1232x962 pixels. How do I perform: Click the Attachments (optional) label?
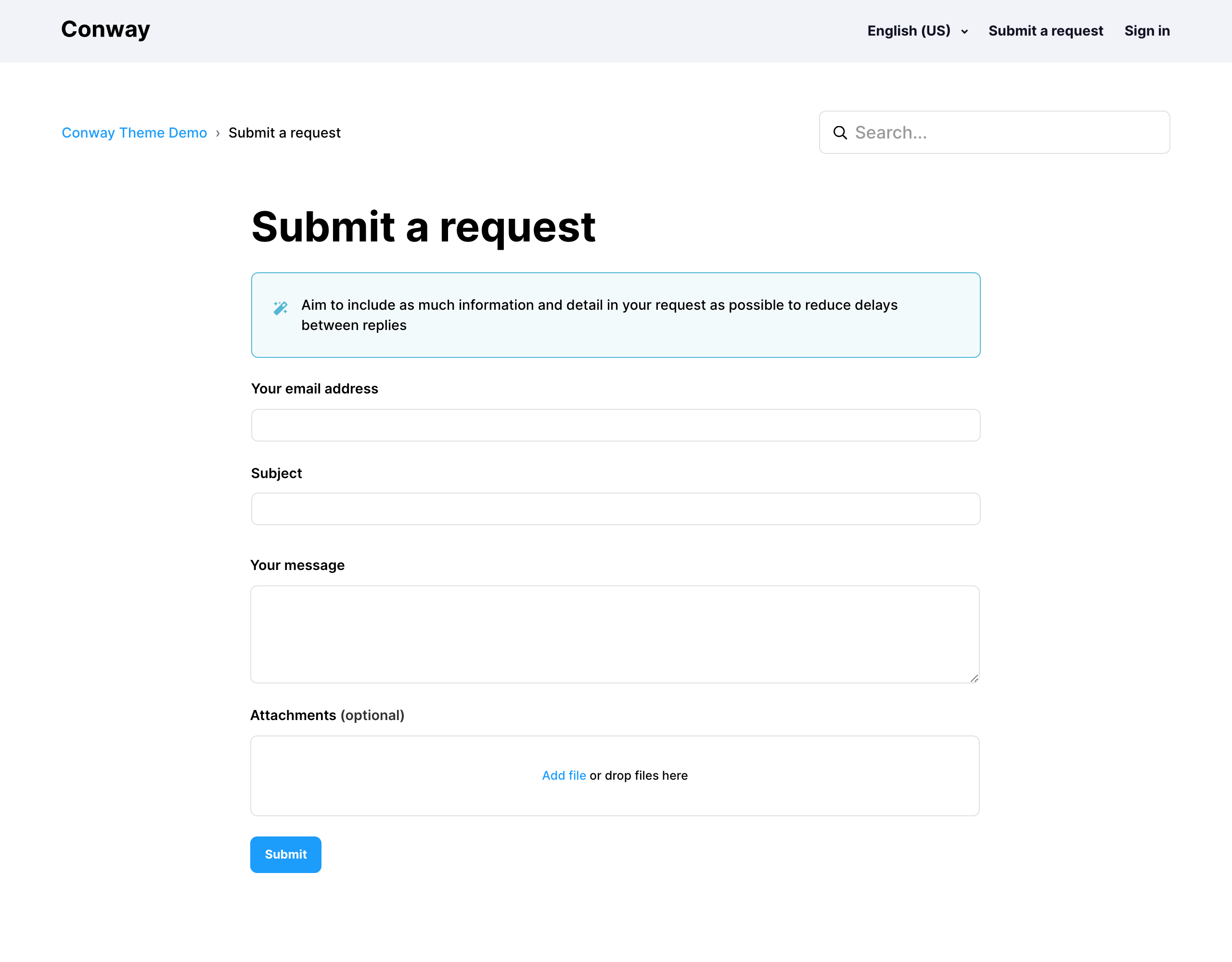pyautogui.click(x=327, y=715)
